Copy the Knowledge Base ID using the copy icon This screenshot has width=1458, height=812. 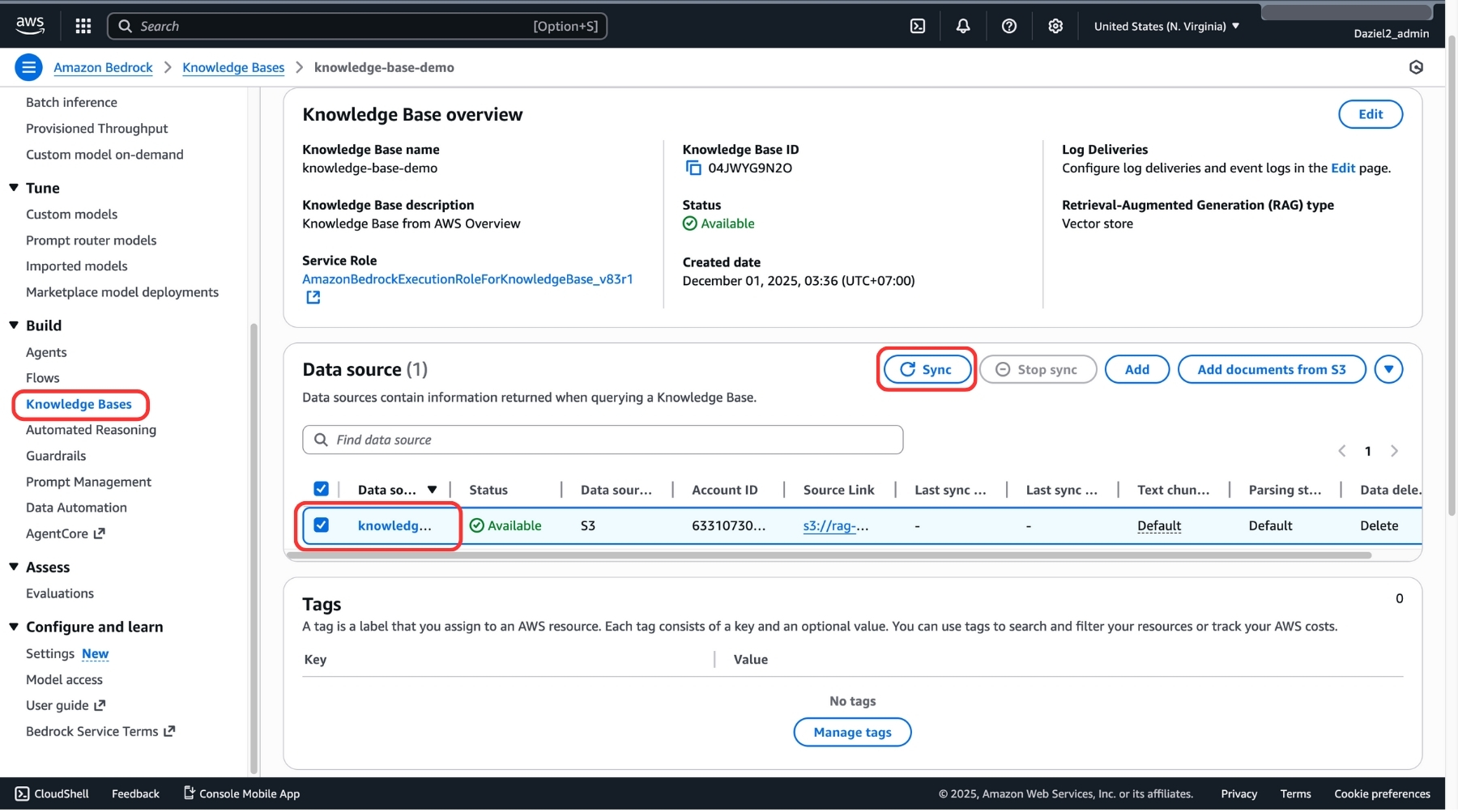coord(693,168)
